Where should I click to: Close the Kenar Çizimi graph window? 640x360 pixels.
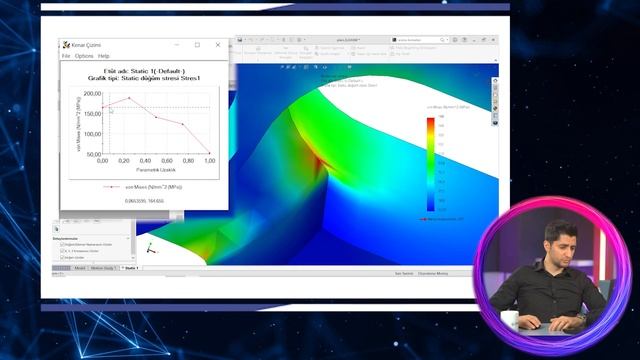pos(218,45)
